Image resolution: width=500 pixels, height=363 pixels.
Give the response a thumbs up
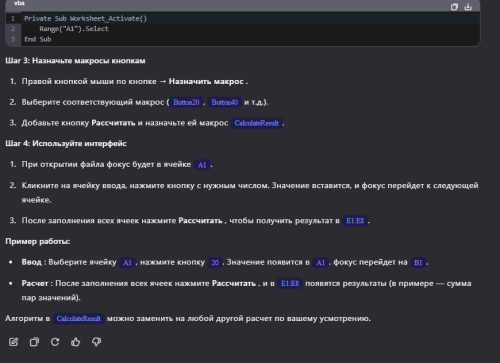coord(76,342)
